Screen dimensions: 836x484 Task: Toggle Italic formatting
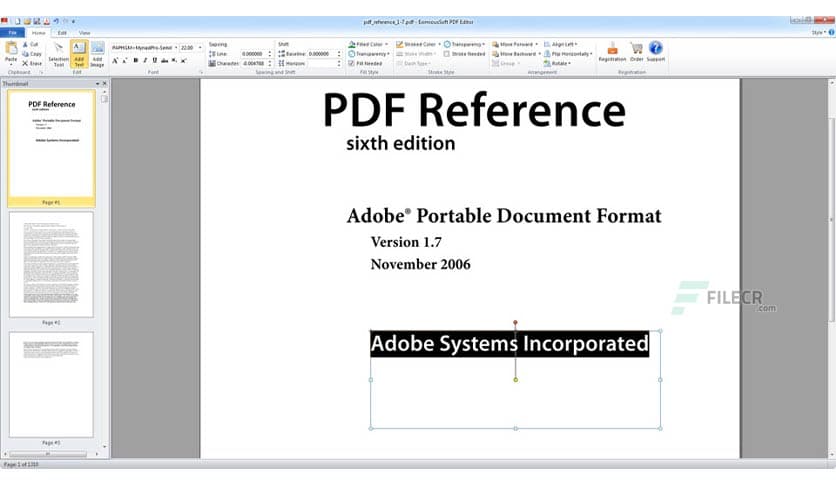(x=145, y=61)
